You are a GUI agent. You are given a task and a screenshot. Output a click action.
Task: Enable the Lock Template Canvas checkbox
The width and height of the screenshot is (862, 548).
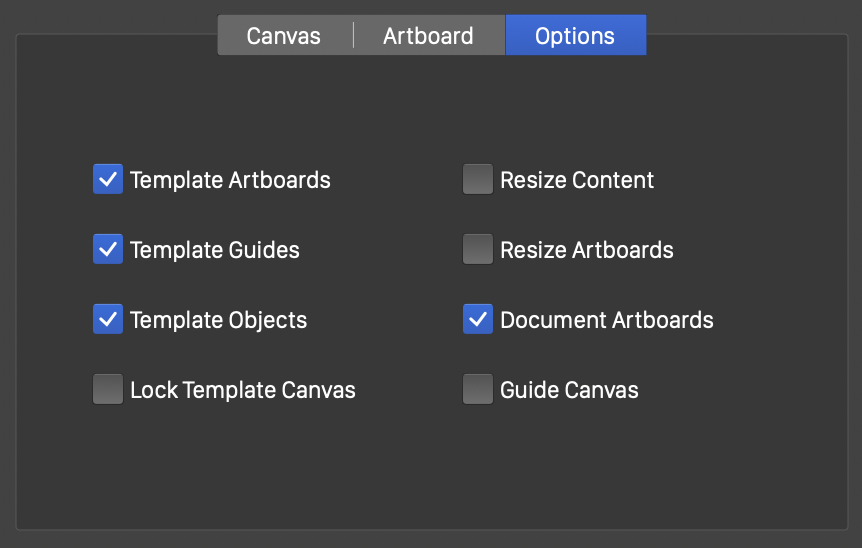(108, 390)
